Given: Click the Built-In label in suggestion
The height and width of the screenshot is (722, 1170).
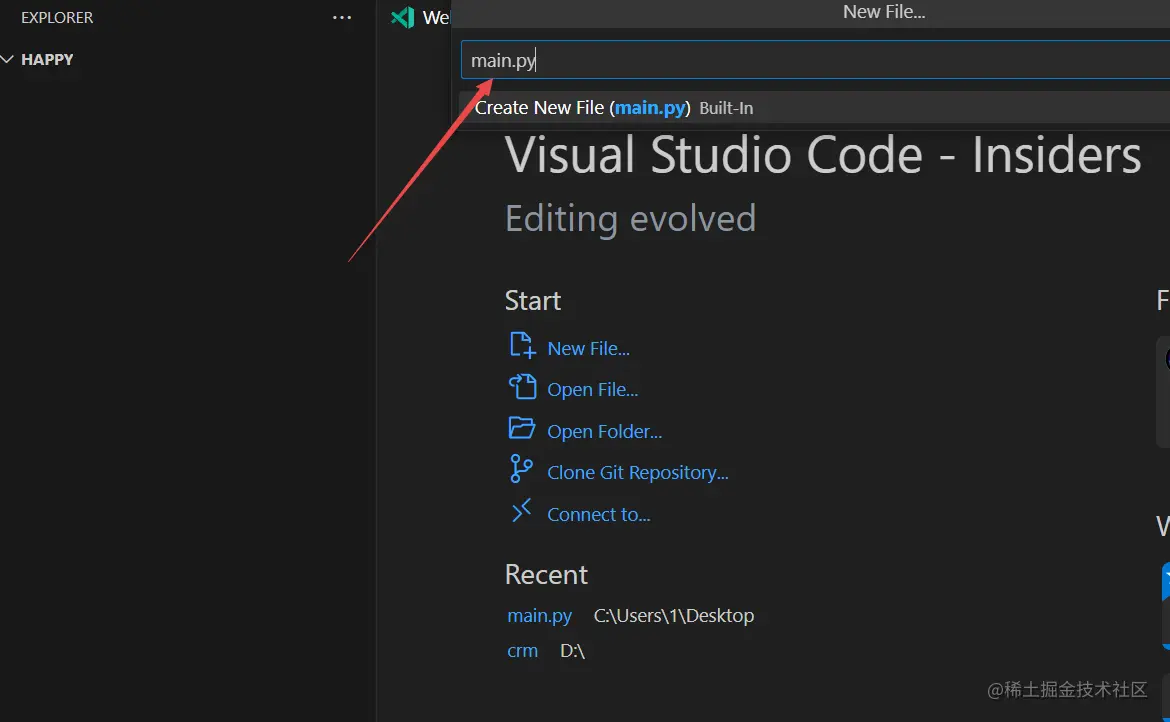Looking at the screenshot, I should pyautogui.click(x=726, y=108).
